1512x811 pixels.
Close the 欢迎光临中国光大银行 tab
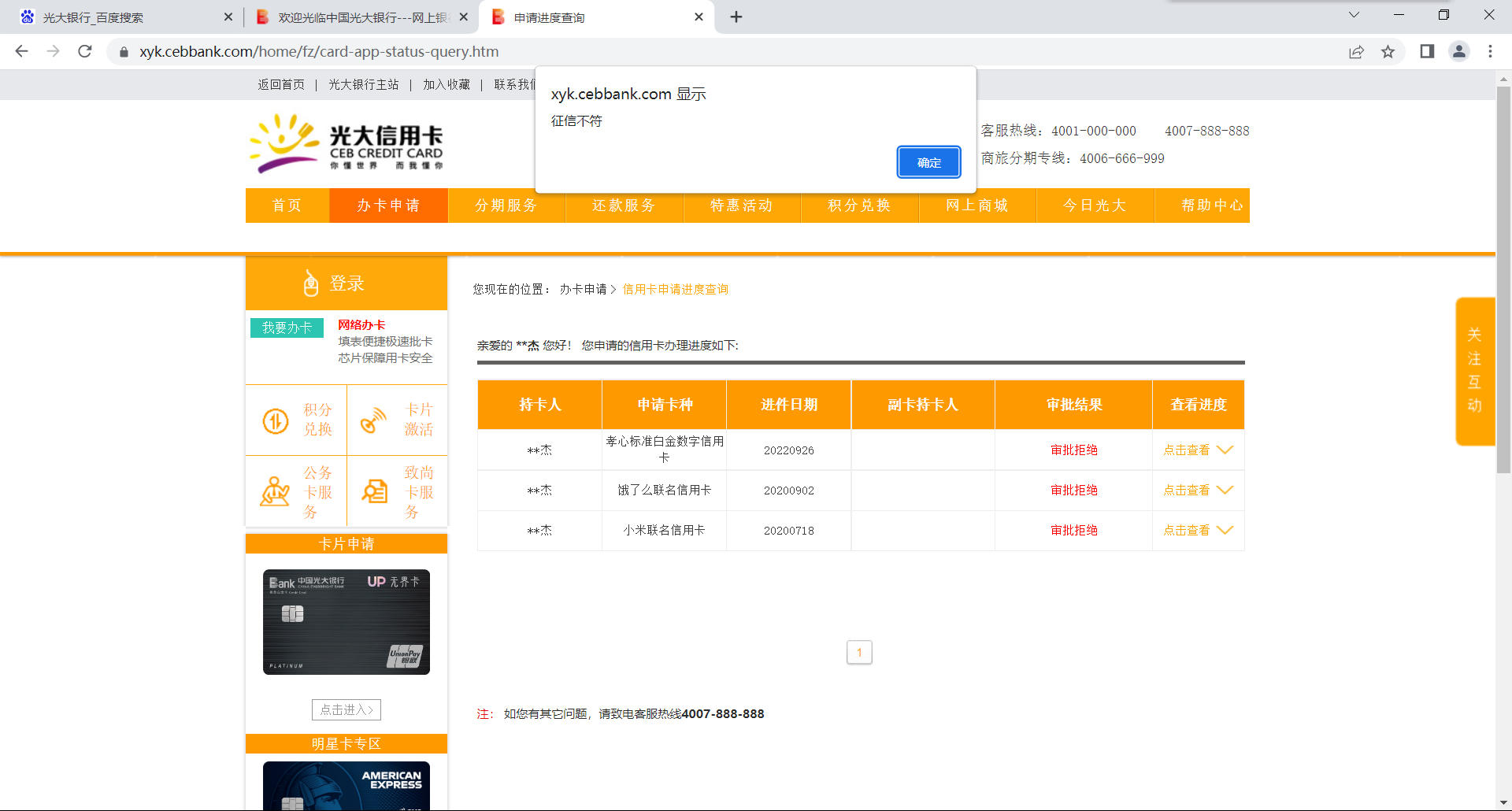(464, 17)
